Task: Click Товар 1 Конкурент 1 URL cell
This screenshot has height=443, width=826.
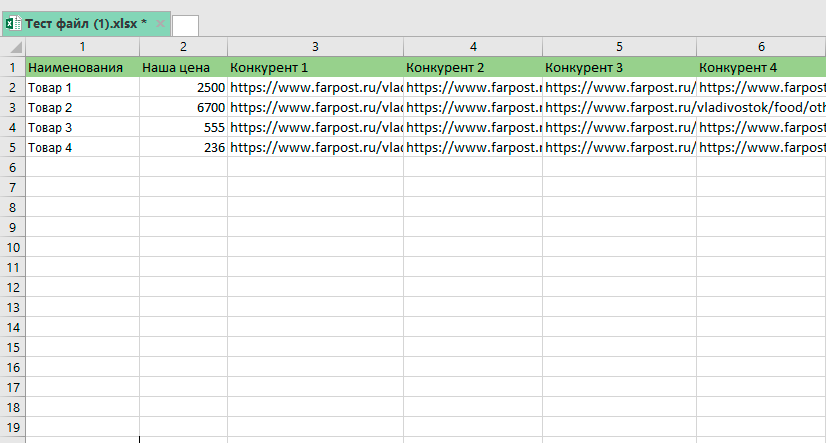Action: coord(315,87)
